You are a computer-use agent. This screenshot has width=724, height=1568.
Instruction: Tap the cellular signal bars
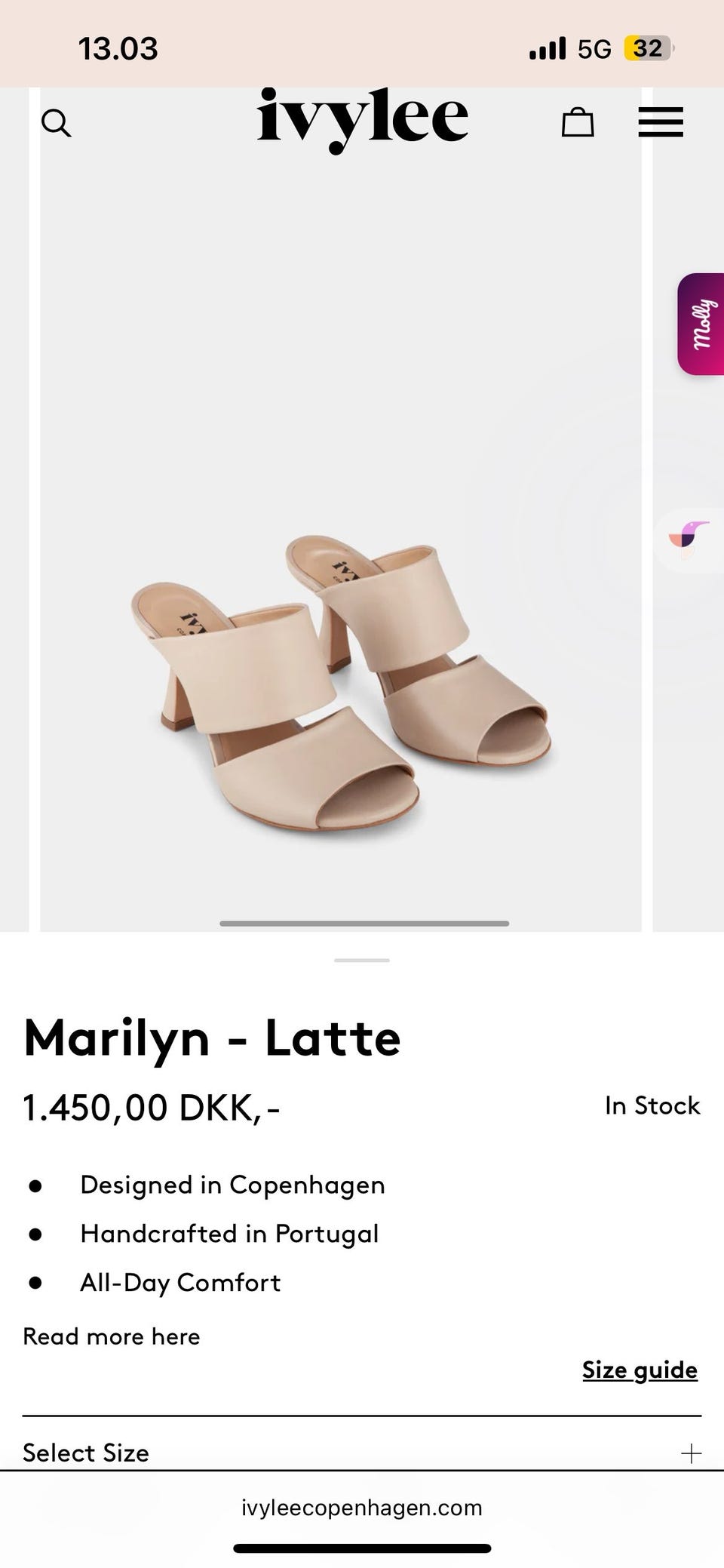[x=548, y=49]
